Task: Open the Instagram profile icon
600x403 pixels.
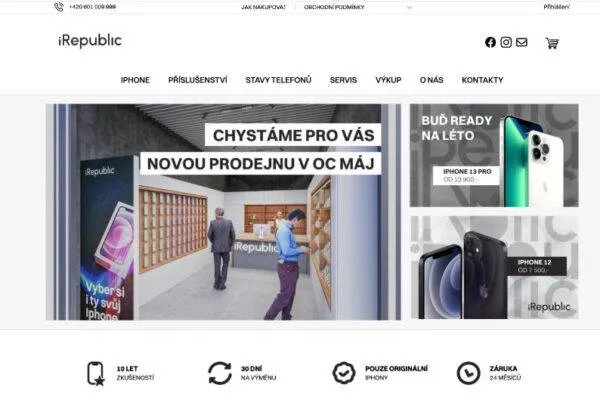Action: click(x=506, y=42)
